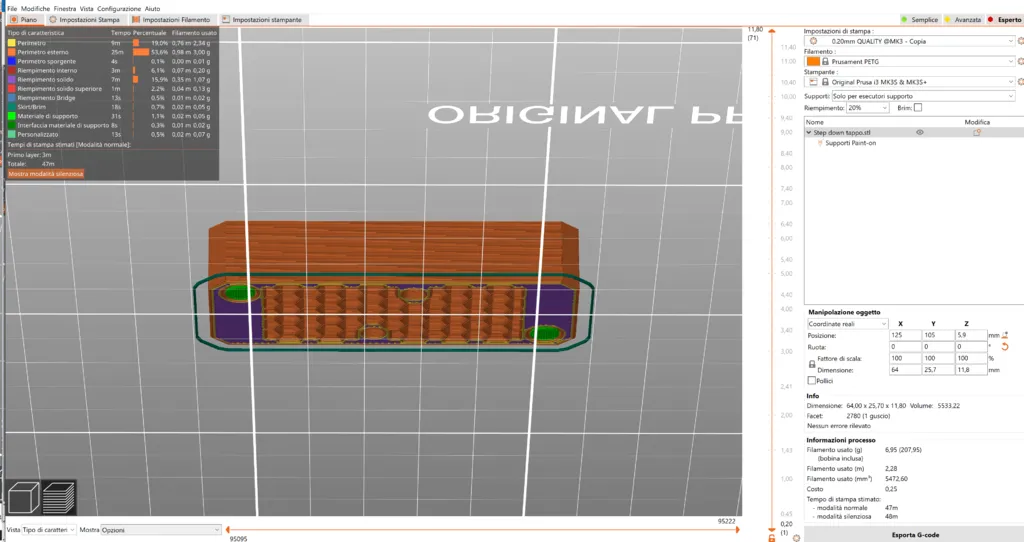Click the Posizione X field
The image size is (1024, 542).
click(904, 335)
